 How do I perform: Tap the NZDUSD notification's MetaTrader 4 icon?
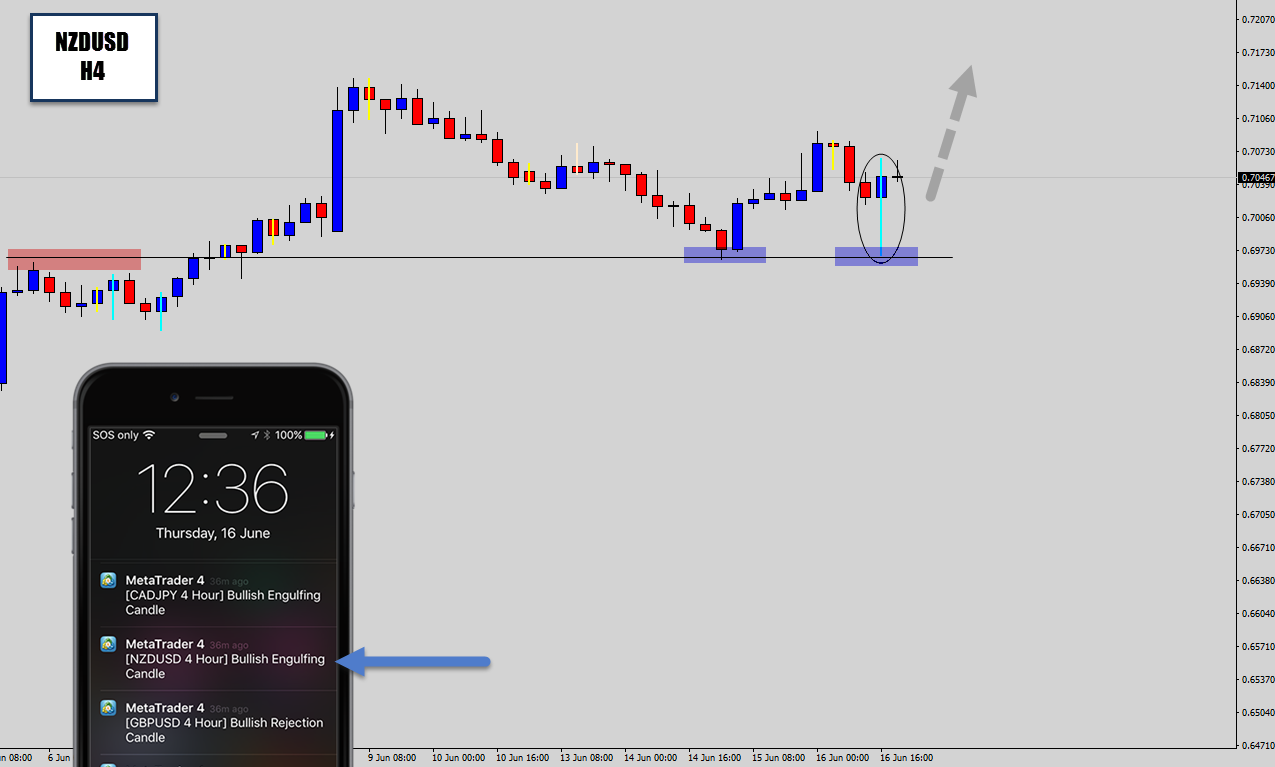pos(108,644)
